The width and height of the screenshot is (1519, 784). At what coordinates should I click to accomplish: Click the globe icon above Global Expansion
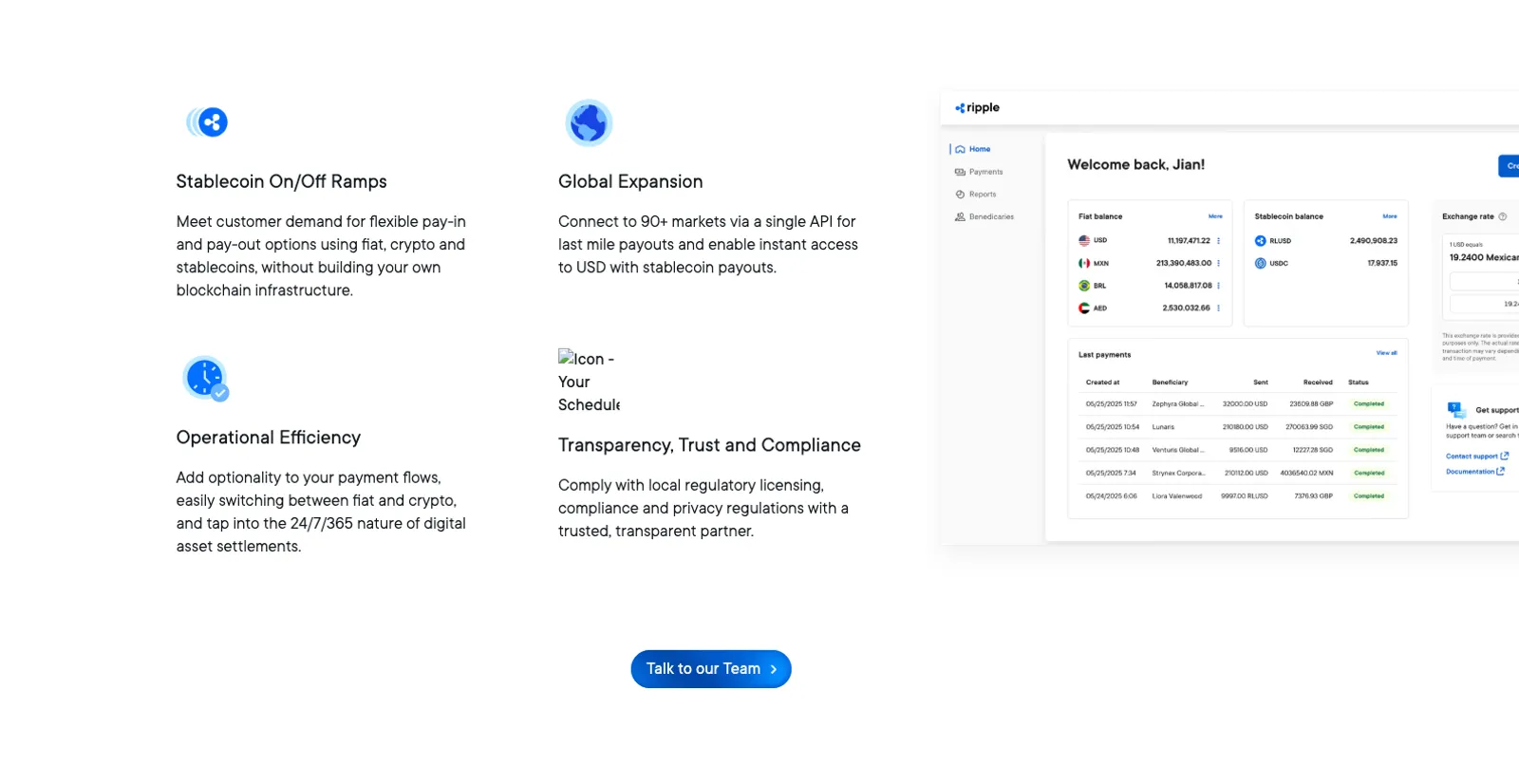589,122
